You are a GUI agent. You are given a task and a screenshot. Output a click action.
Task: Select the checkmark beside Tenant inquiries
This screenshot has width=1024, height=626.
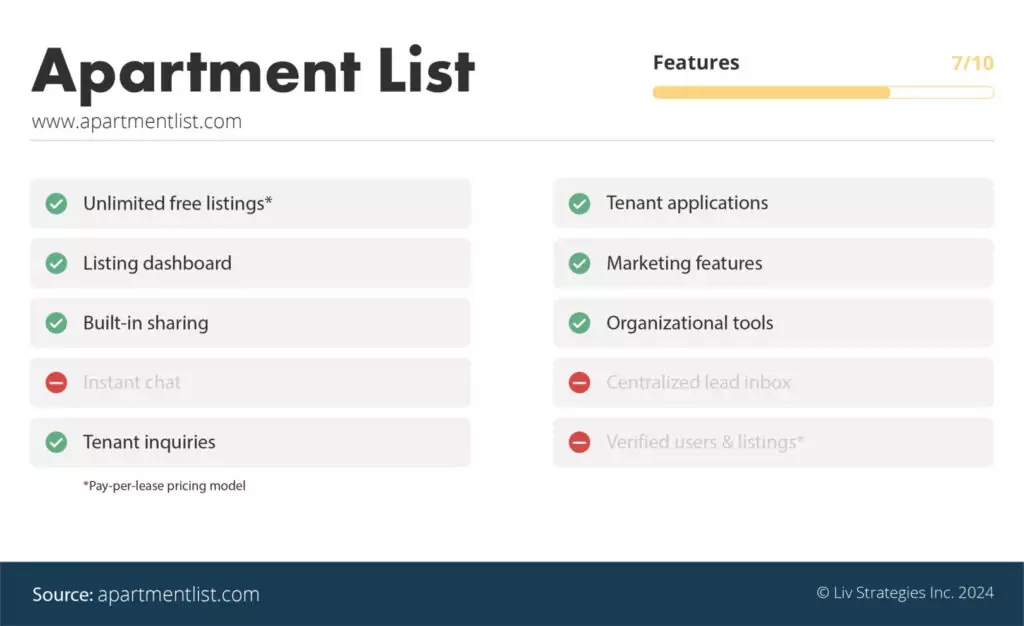[57, 442]
